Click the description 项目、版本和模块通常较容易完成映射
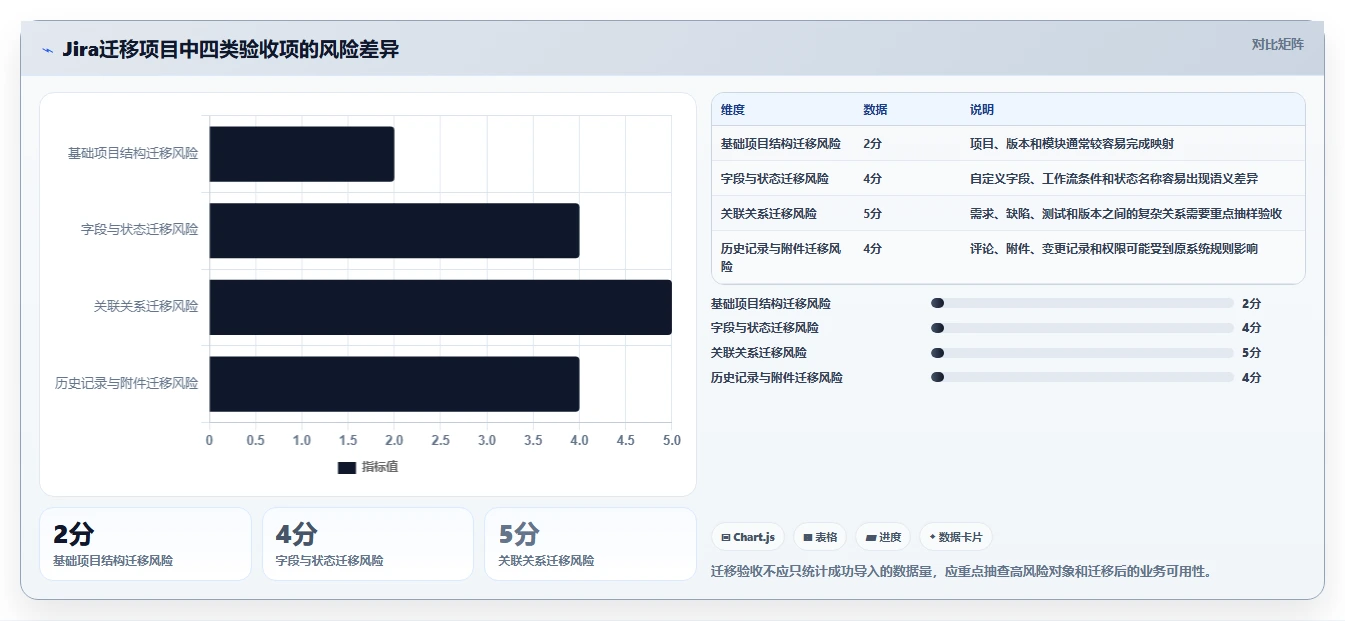1345x621 pixels. pyautogui.click(x=1072, y=144)
